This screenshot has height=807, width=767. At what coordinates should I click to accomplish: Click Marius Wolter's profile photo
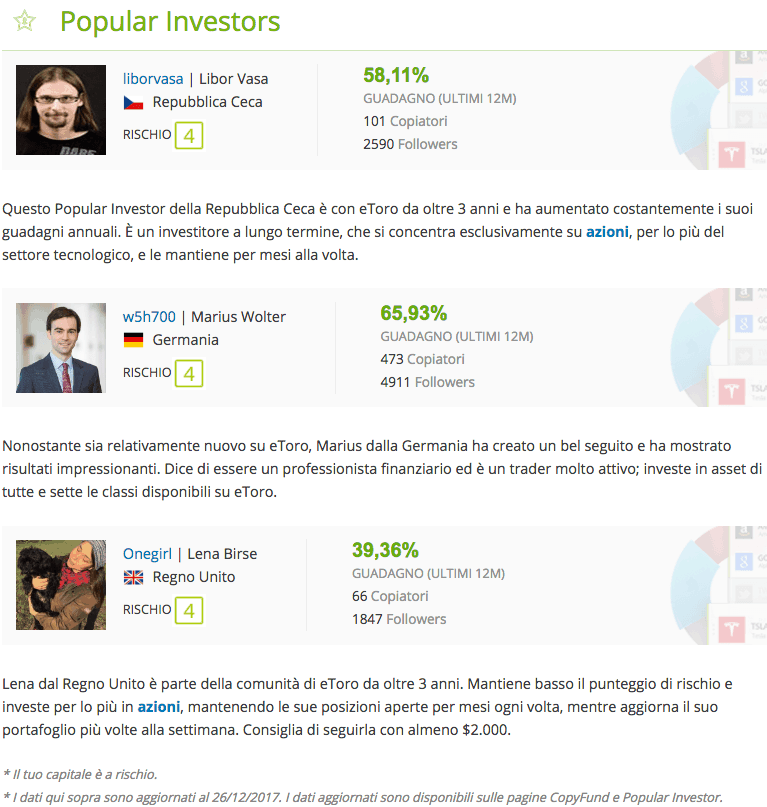(x=61, y=348)
